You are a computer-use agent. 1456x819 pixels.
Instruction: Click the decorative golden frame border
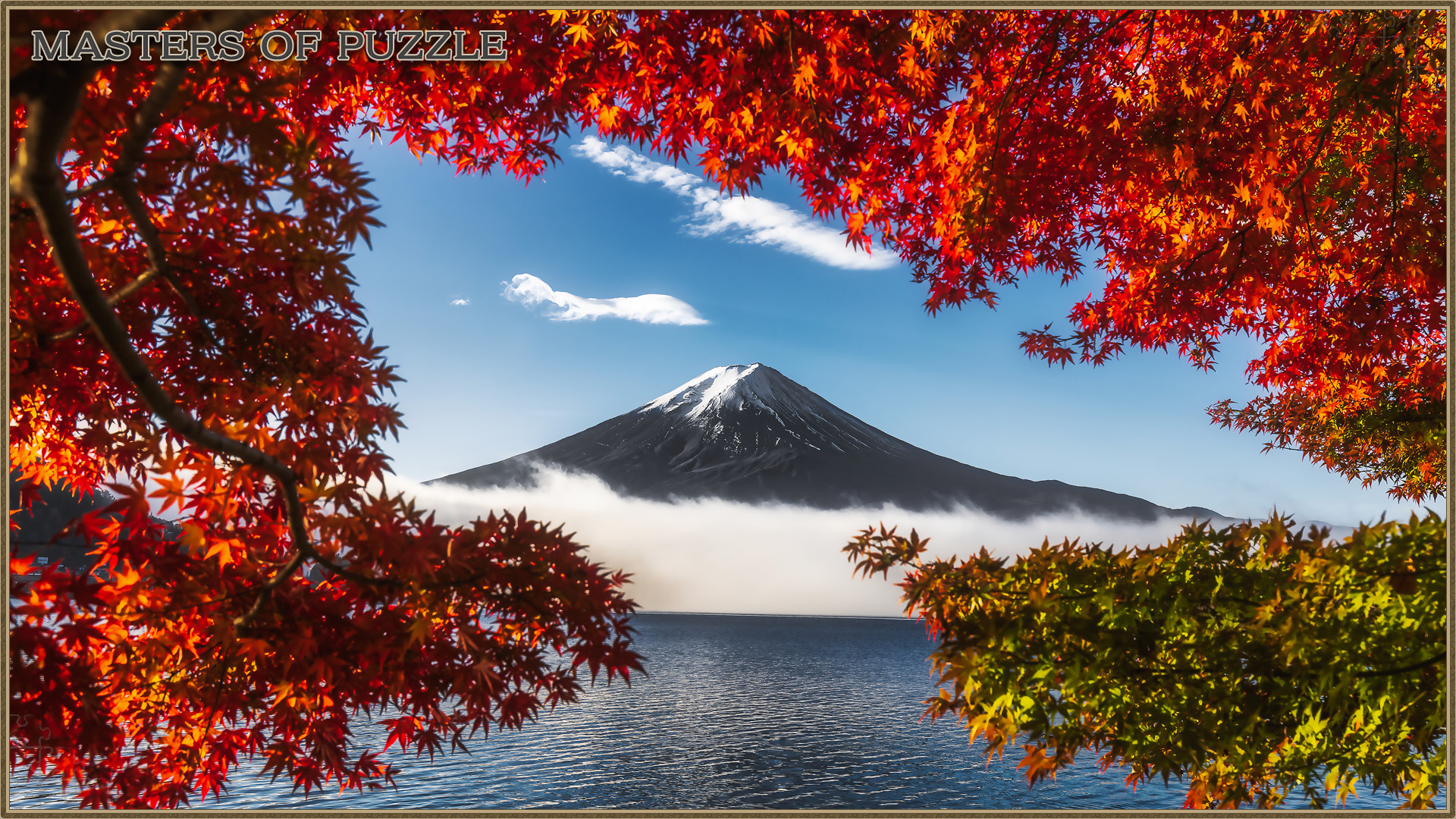pyautogui.click(x=728, y=6)
